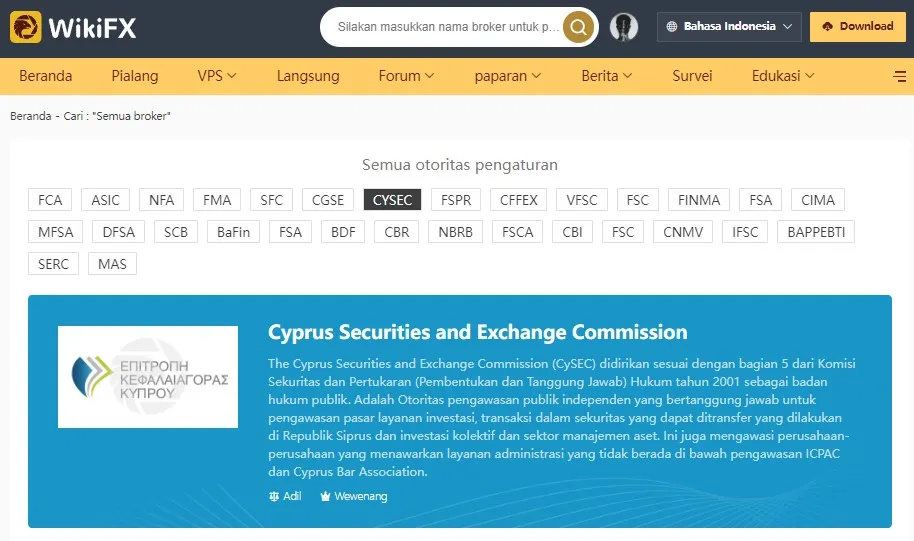Open the Bahasa Indonesia language dropdown
Image resolution: width=914 pixels, height=541 pixels.
729,27
